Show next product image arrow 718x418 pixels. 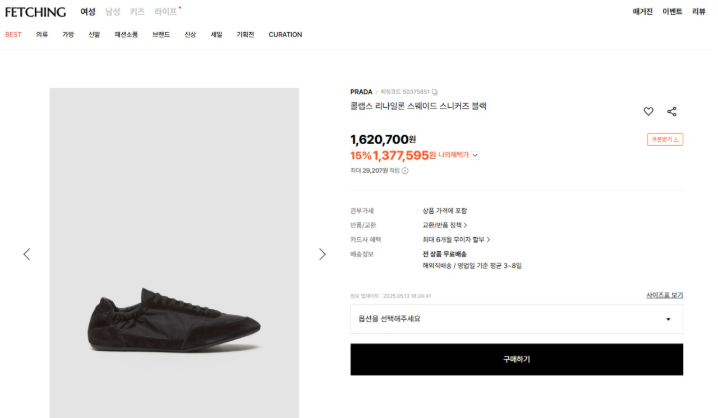(322, 254)
